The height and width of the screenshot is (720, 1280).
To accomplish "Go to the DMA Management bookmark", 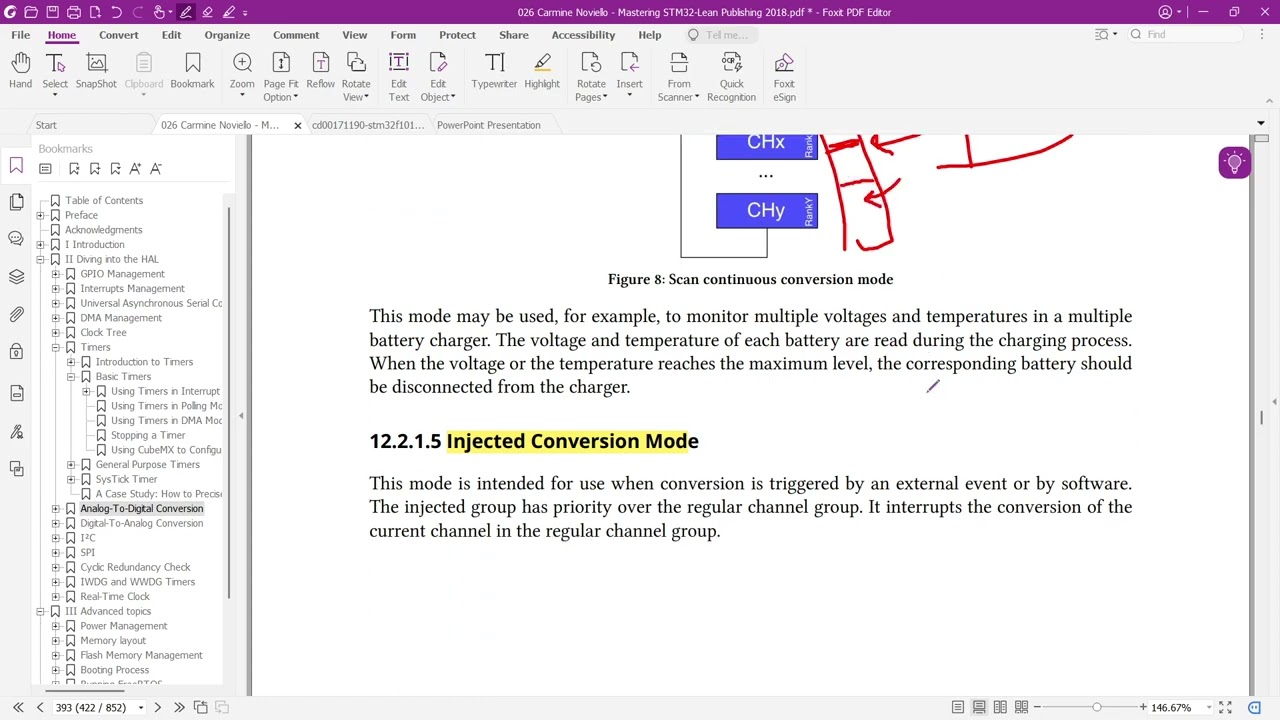I will (120, 318).
